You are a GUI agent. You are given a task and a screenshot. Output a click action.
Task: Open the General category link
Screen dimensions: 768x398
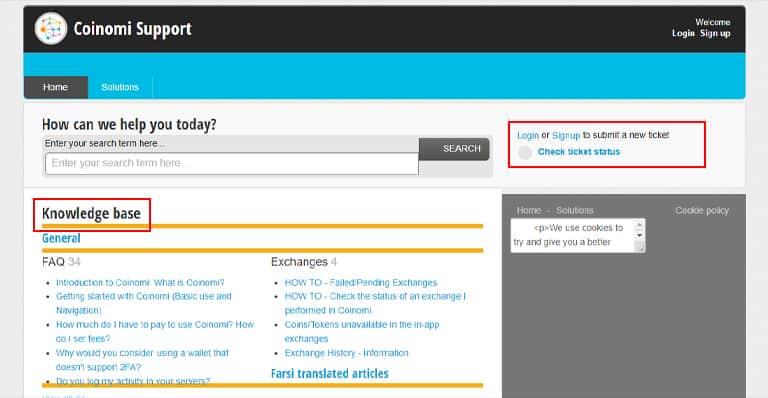(61, 238)
